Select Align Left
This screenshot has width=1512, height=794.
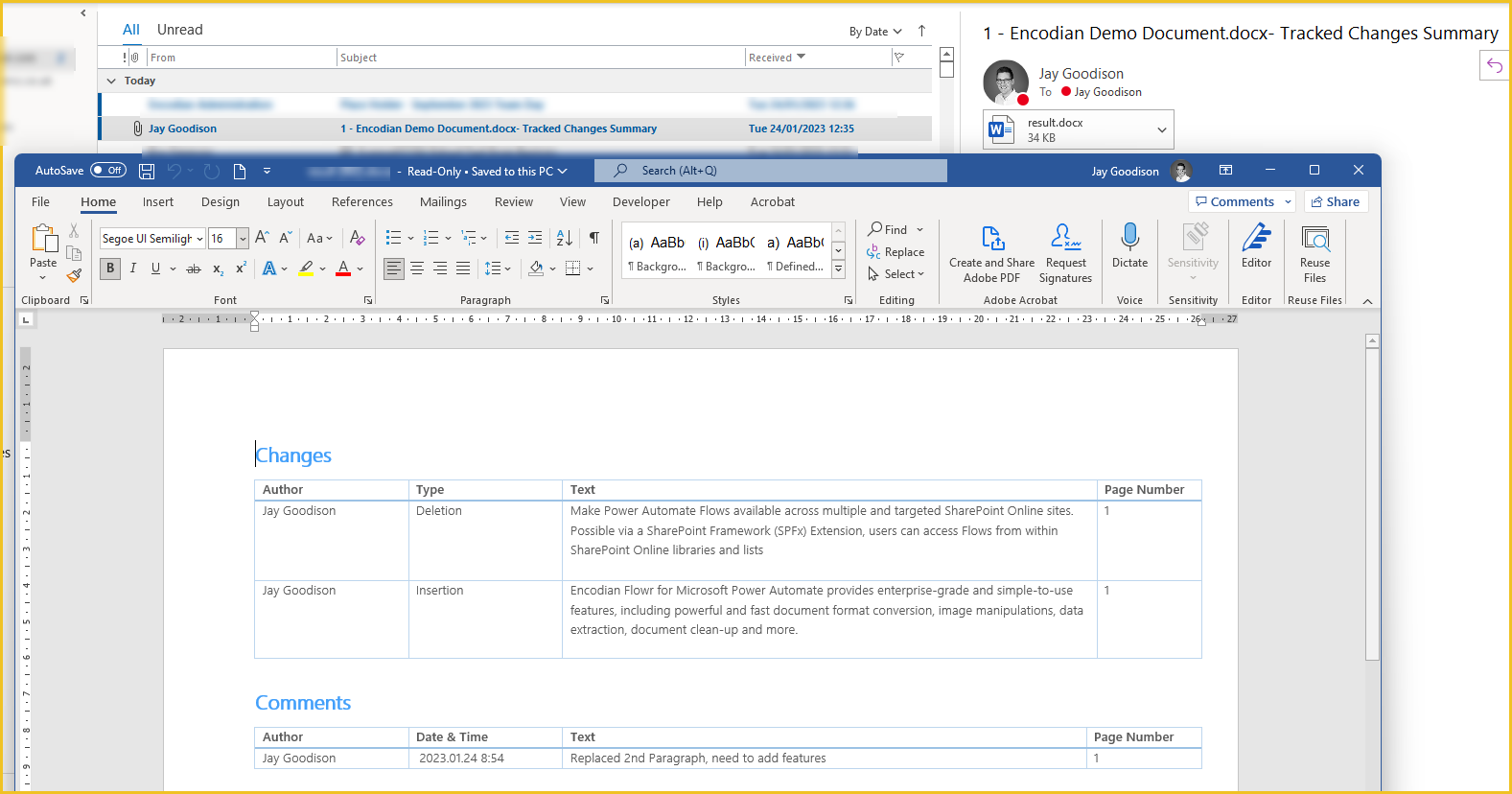(x=394, y=269)
